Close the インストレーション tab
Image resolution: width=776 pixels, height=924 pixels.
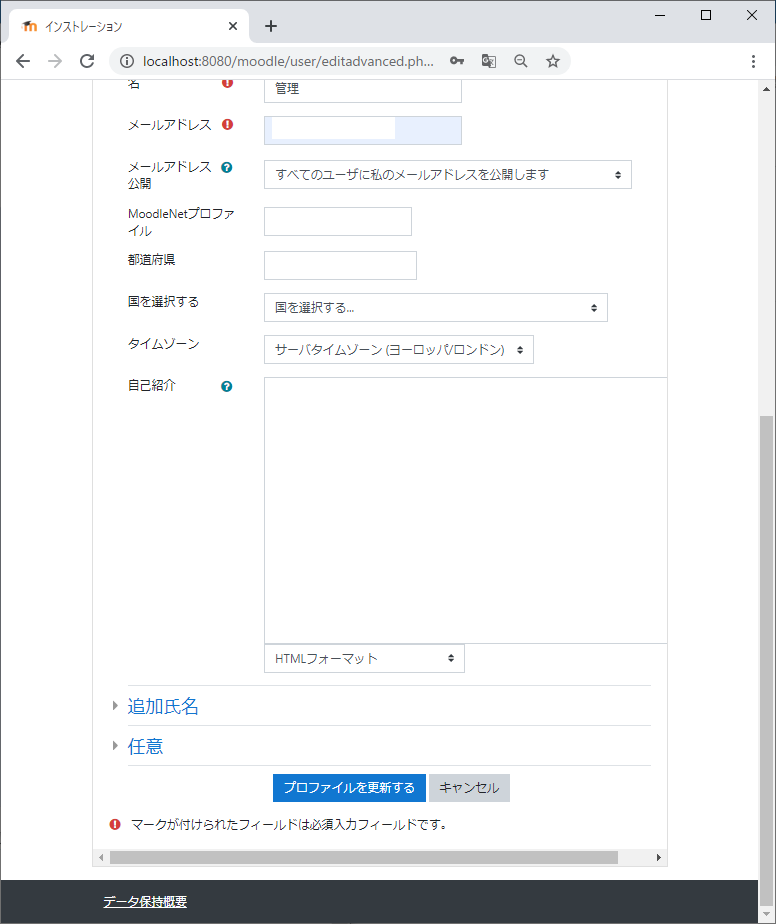(233, 26)
